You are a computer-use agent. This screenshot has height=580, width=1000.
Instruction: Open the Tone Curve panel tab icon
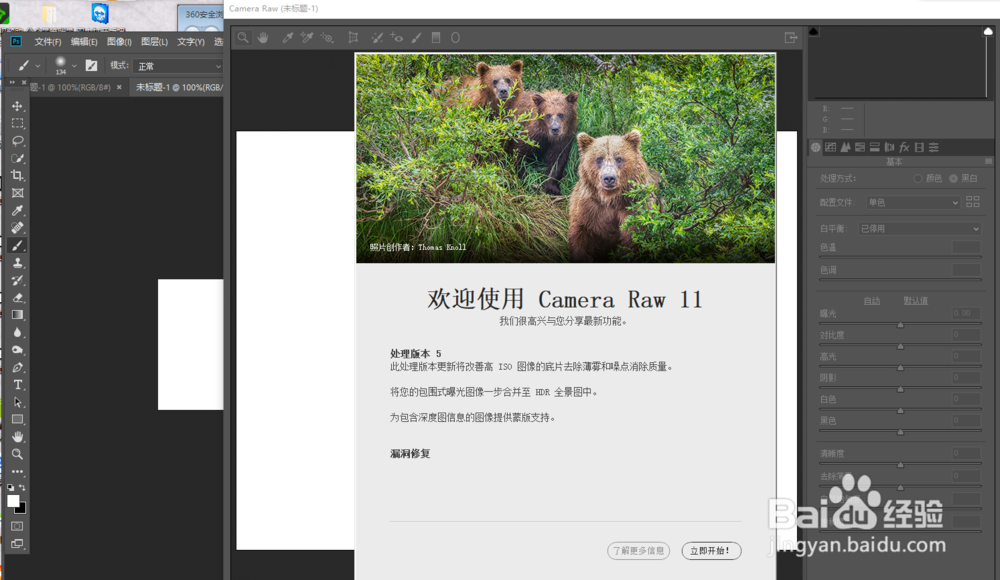click(830, 147)
